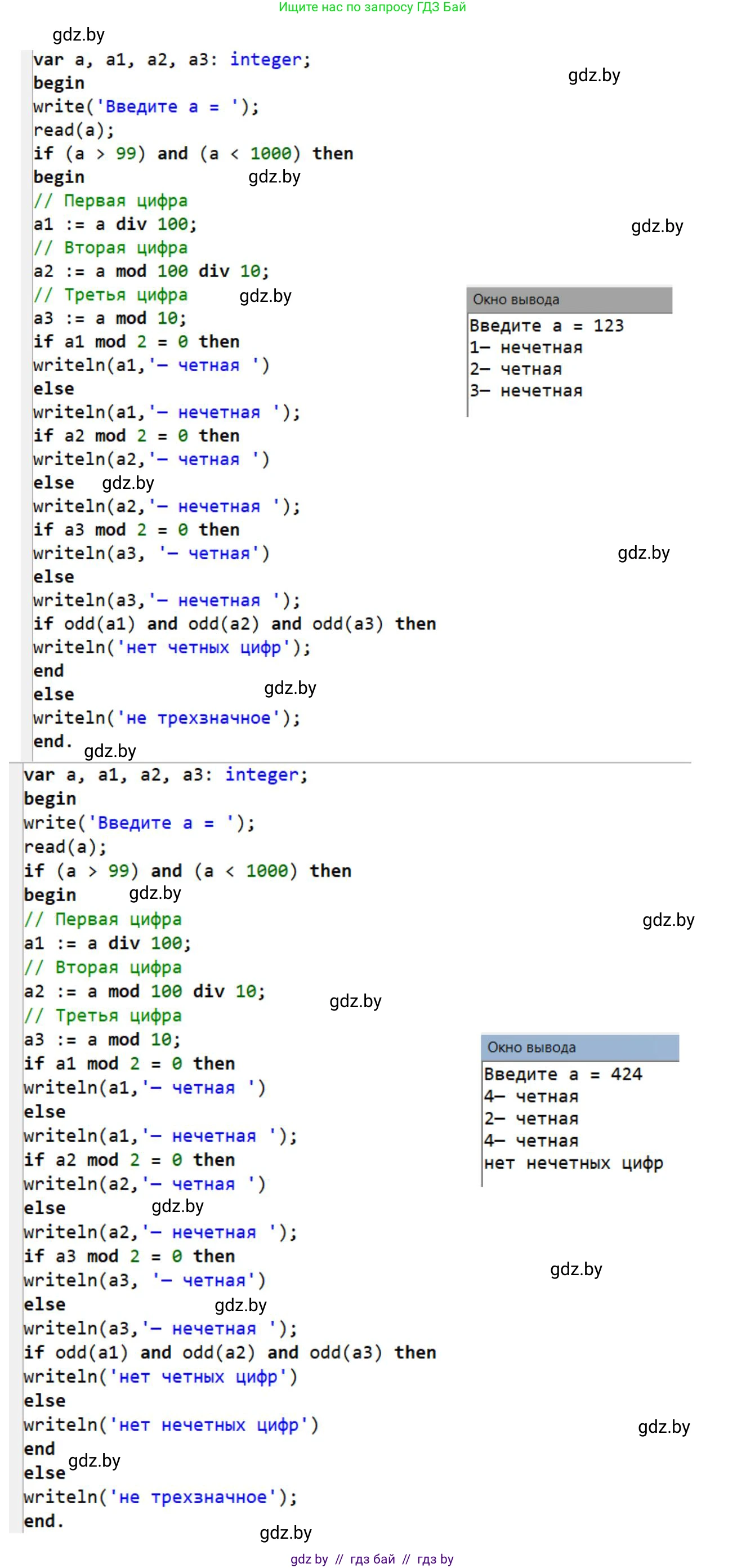Click "2– четная" in the 424 output window
Viewport: 746px width, 1568px height.
pos(530,1118)
